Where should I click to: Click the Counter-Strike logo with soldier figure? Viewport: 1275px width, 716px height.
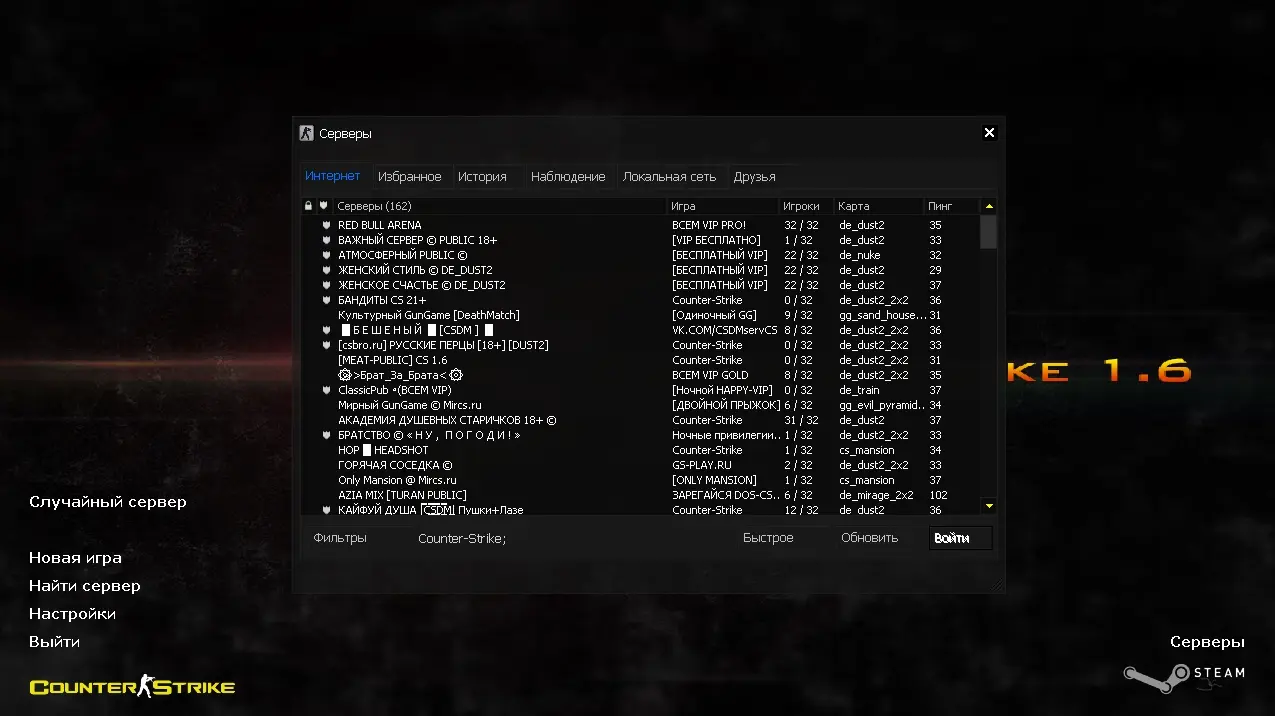click(x=132, y=686)
